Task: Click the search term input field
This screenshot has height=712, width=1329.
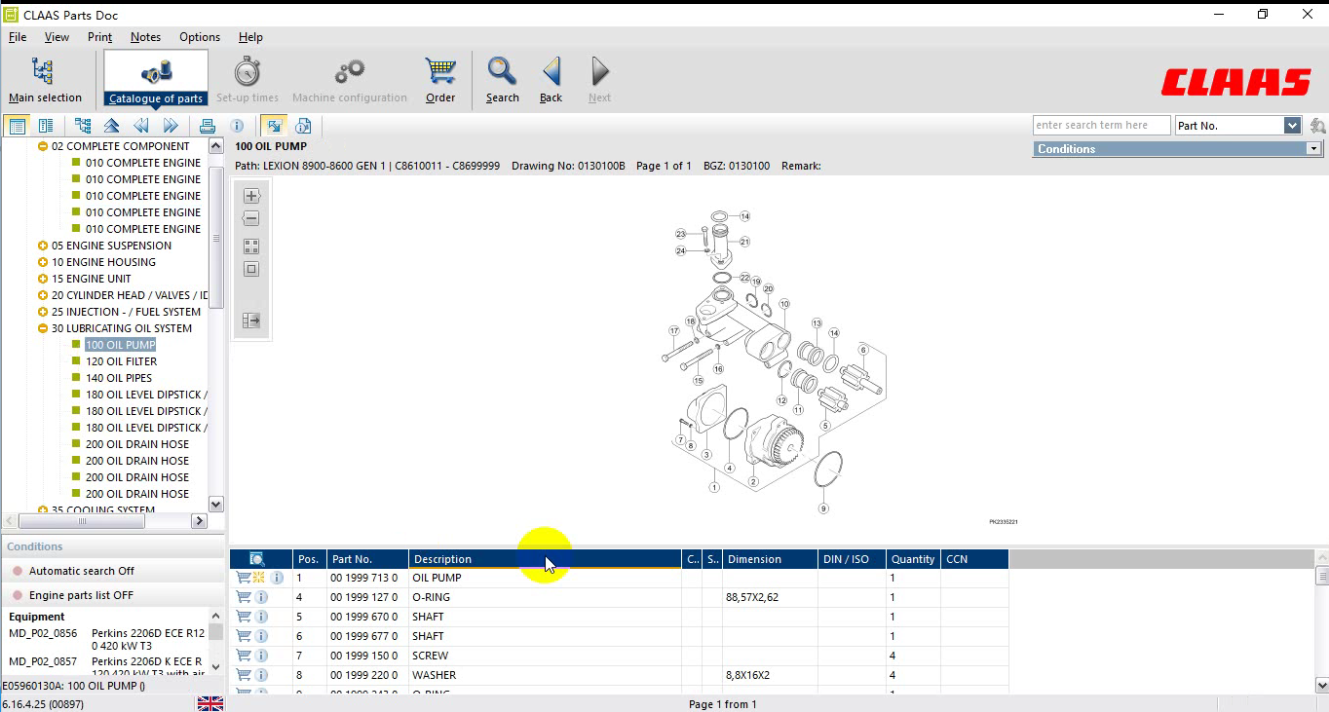Action: tap(1101, 126)
